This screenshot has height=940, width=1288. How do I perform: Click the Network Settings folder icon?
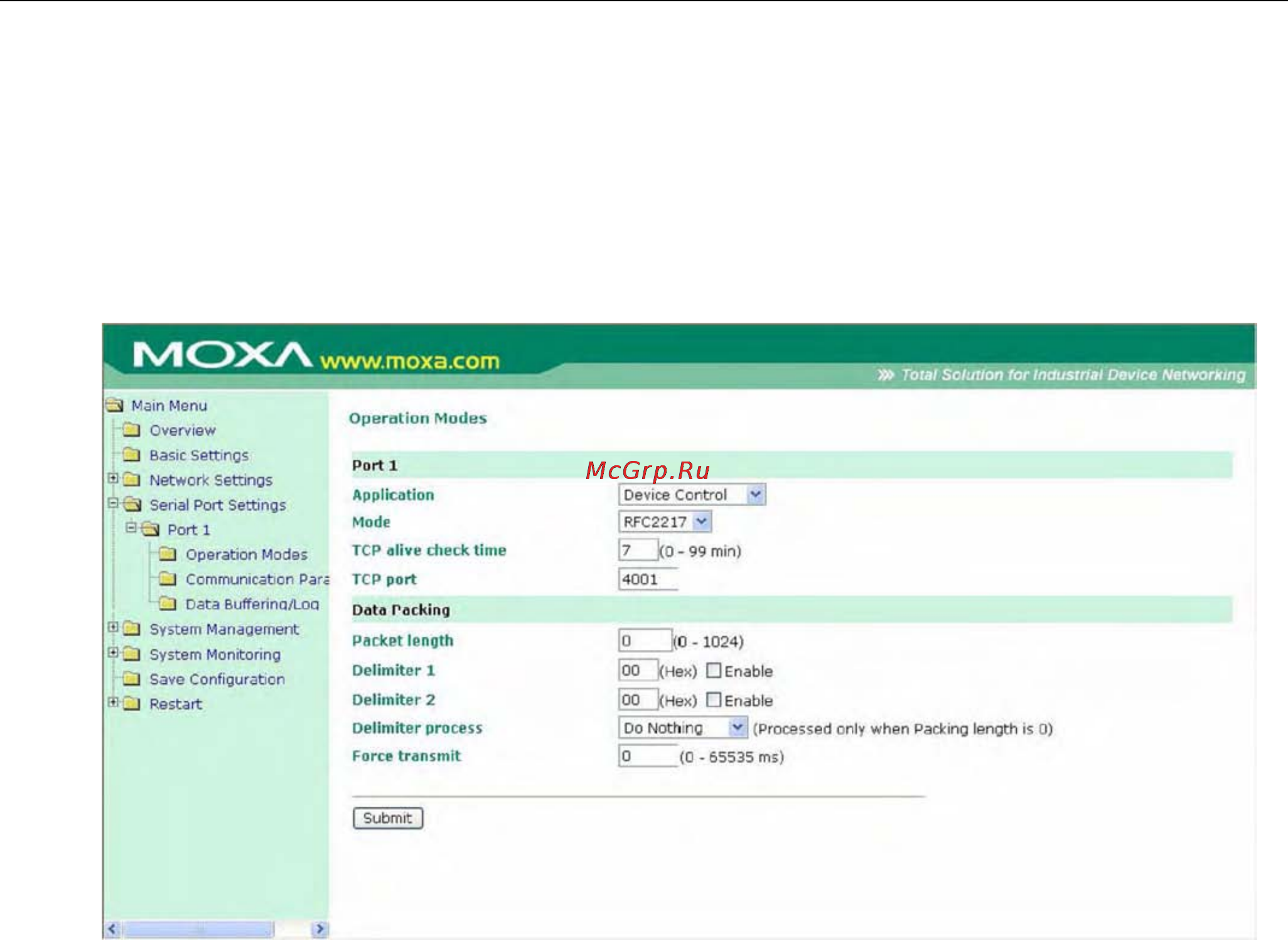132,480
